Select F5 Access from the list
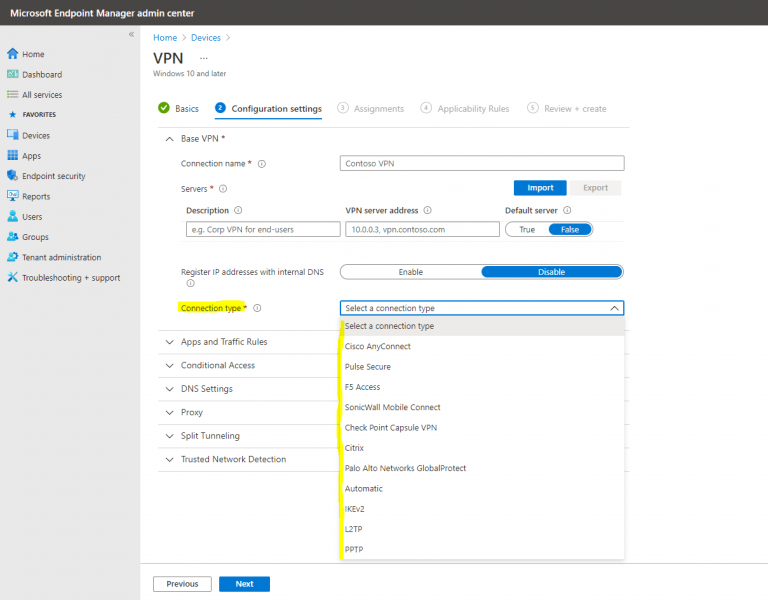This screenshot has width=768, height=600. coord(482,387)
